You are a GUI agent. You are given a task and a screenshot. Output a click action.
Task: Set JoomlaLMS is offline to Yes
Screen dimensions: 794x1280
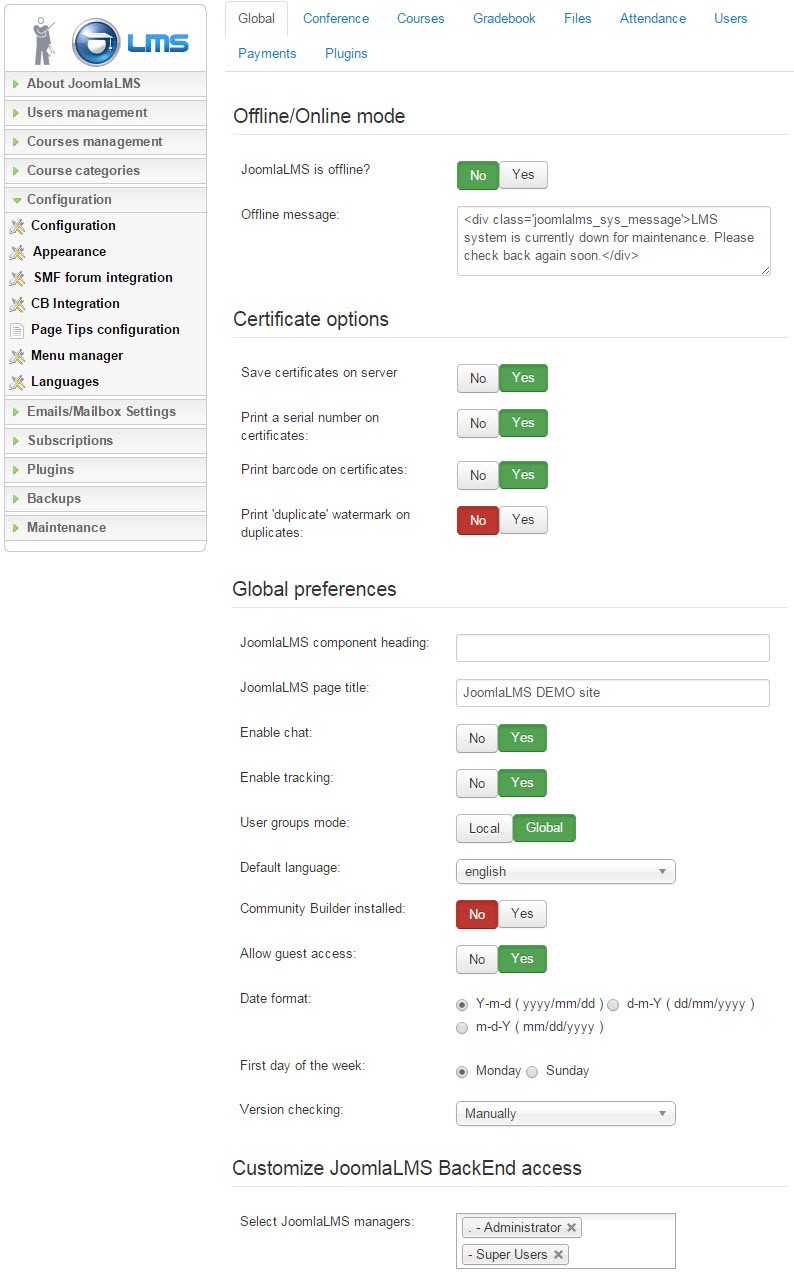(523, 175)
